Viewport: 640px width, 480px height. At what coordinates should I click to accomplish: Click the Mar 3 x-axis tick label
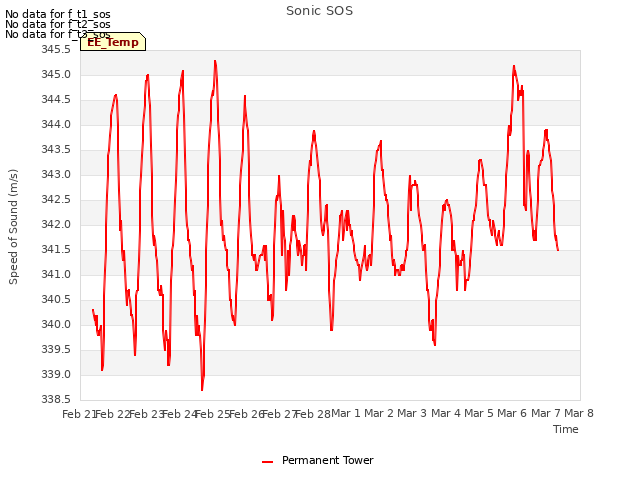(412, 413)
